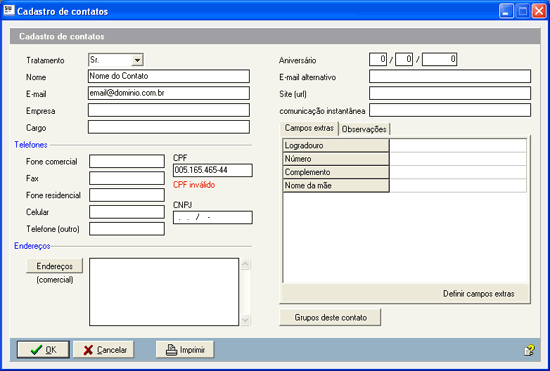Screen dimensions: 550x371
Task: Select the Complemento row header
Action: [336, 172]
